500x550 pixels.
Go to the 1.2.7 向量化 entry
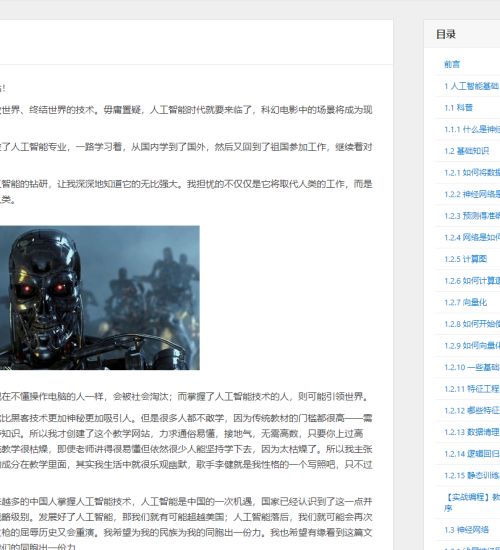tap(465, 302)
